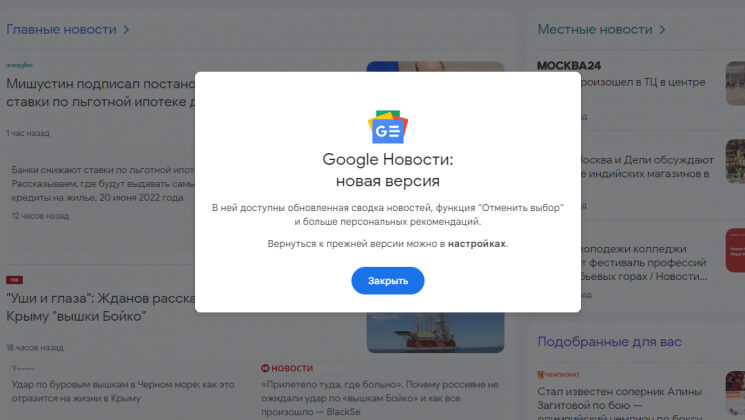Click red source badge above "Уши и глаза" headline
Image resolution: width=745 pixels, height=420 pixels.
point(14,280)
